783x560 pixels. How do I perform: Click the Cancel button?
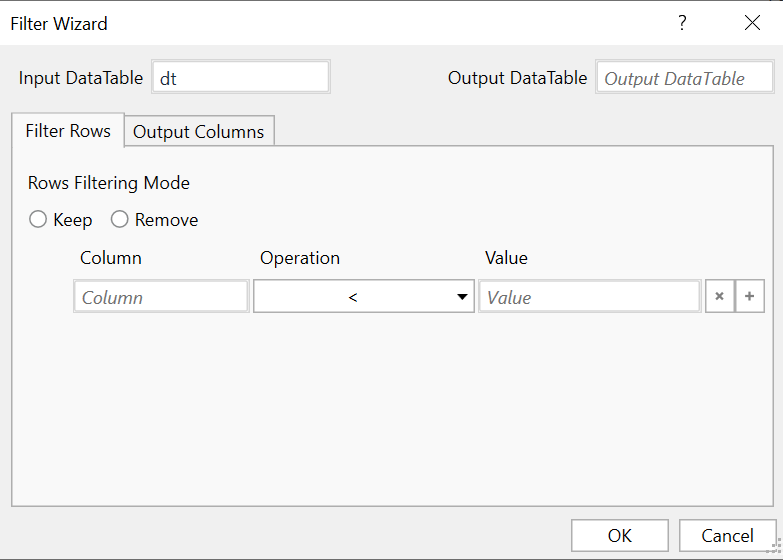point(727,536)
